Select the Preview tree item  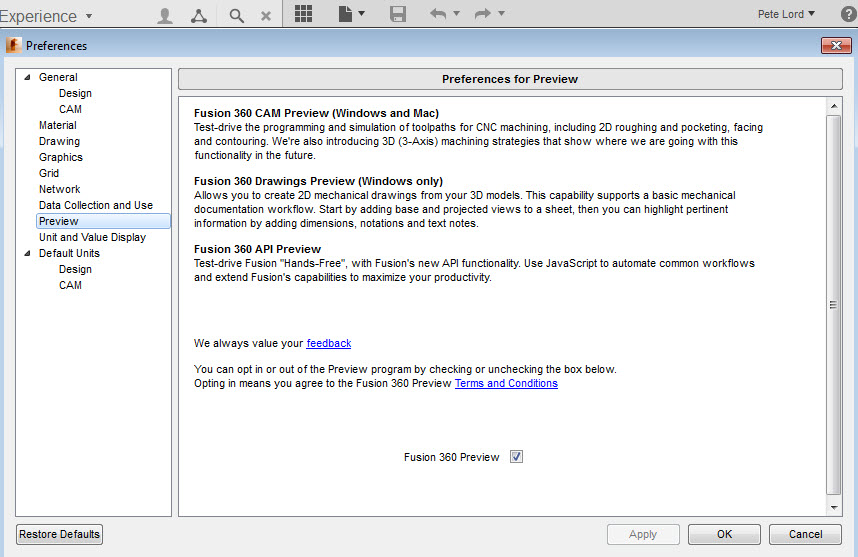pos(103,221)
